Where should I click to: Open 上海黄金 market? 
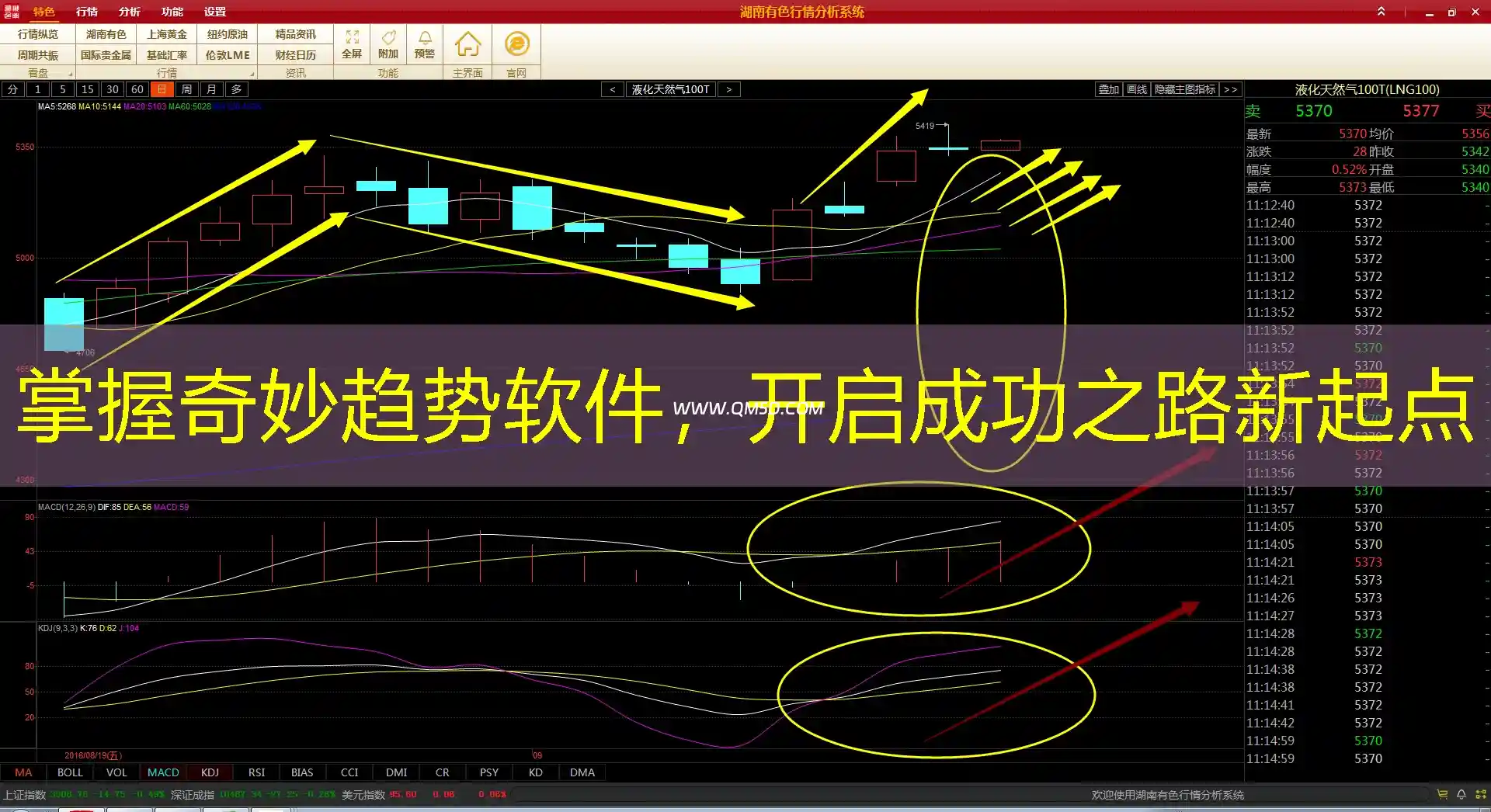[167, 34]
